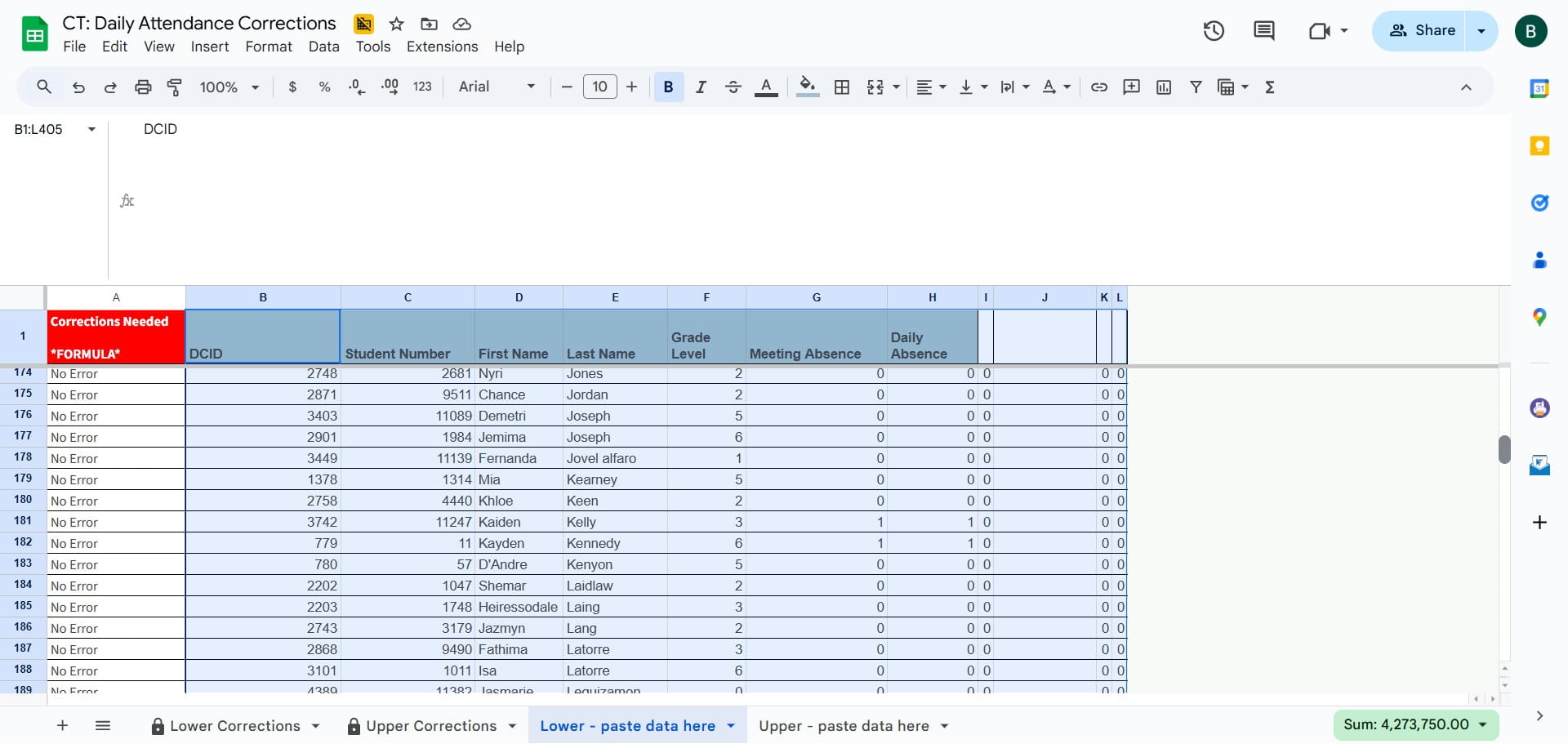Toggle bold formatting
The width and height of the screenshot is (1568, 744).
(x=669, y=87)
